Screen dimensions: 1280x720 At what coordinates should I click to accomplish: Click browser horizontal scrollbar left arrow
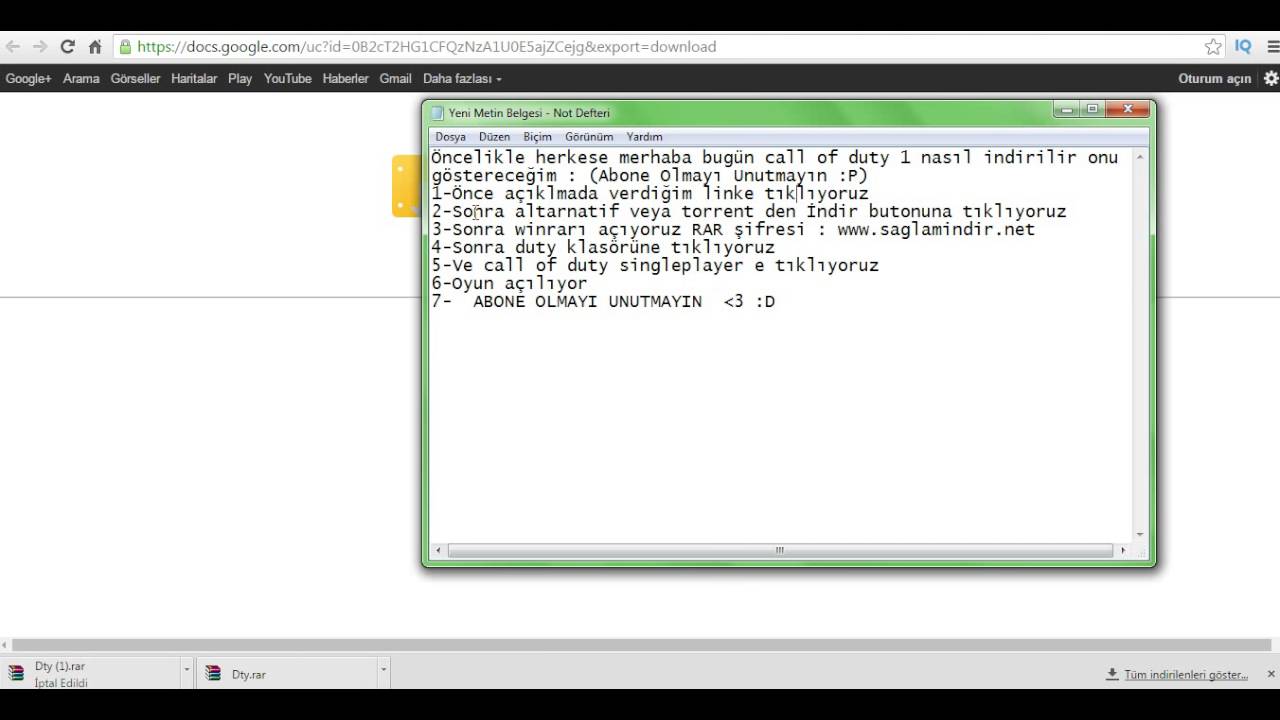pyautogui.click(x=5, y=645)
